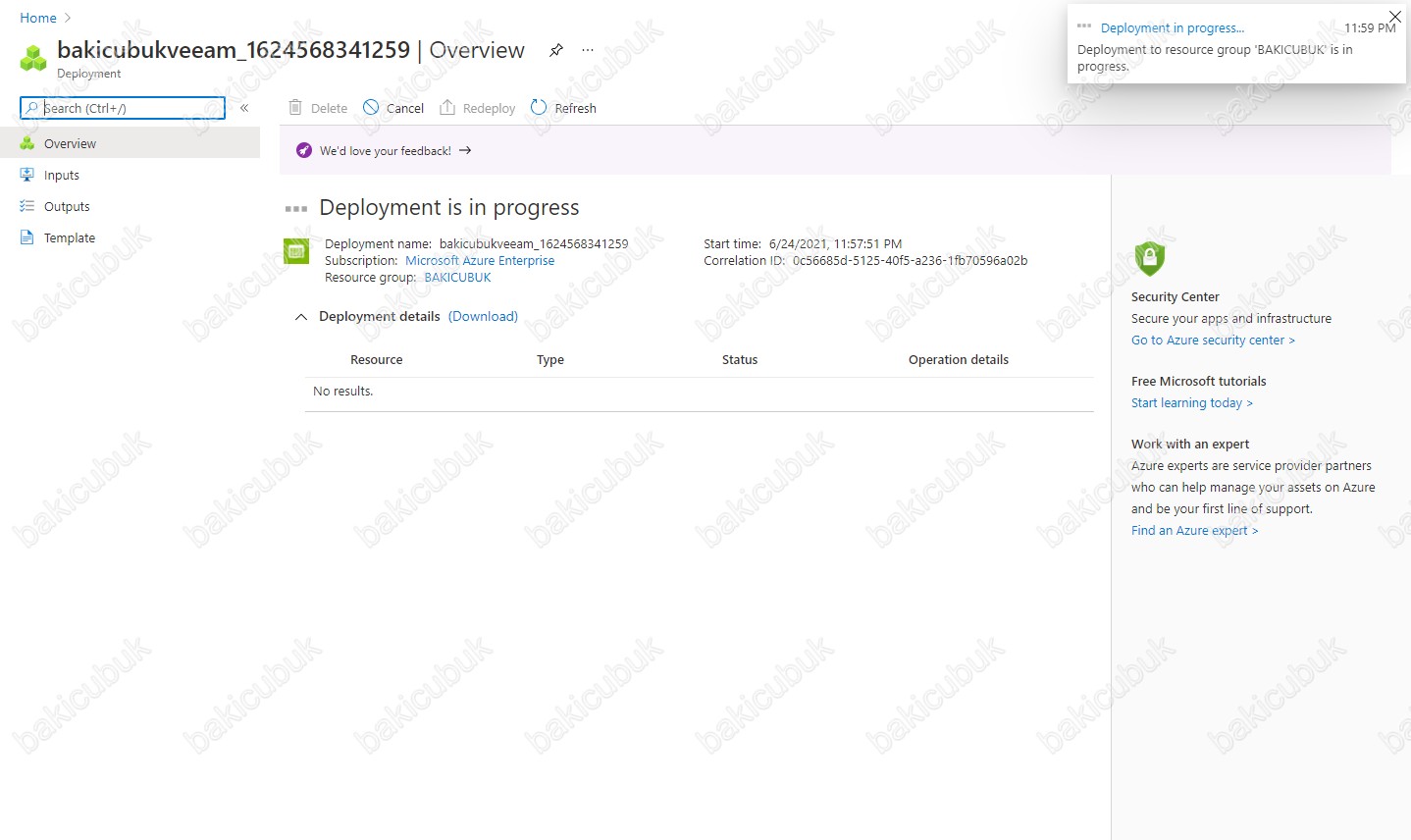The height and width of the screenshot is (840, 1411).
Task: Open the Overview menu item
Action: pyautogui.click(x=130, y=143)
